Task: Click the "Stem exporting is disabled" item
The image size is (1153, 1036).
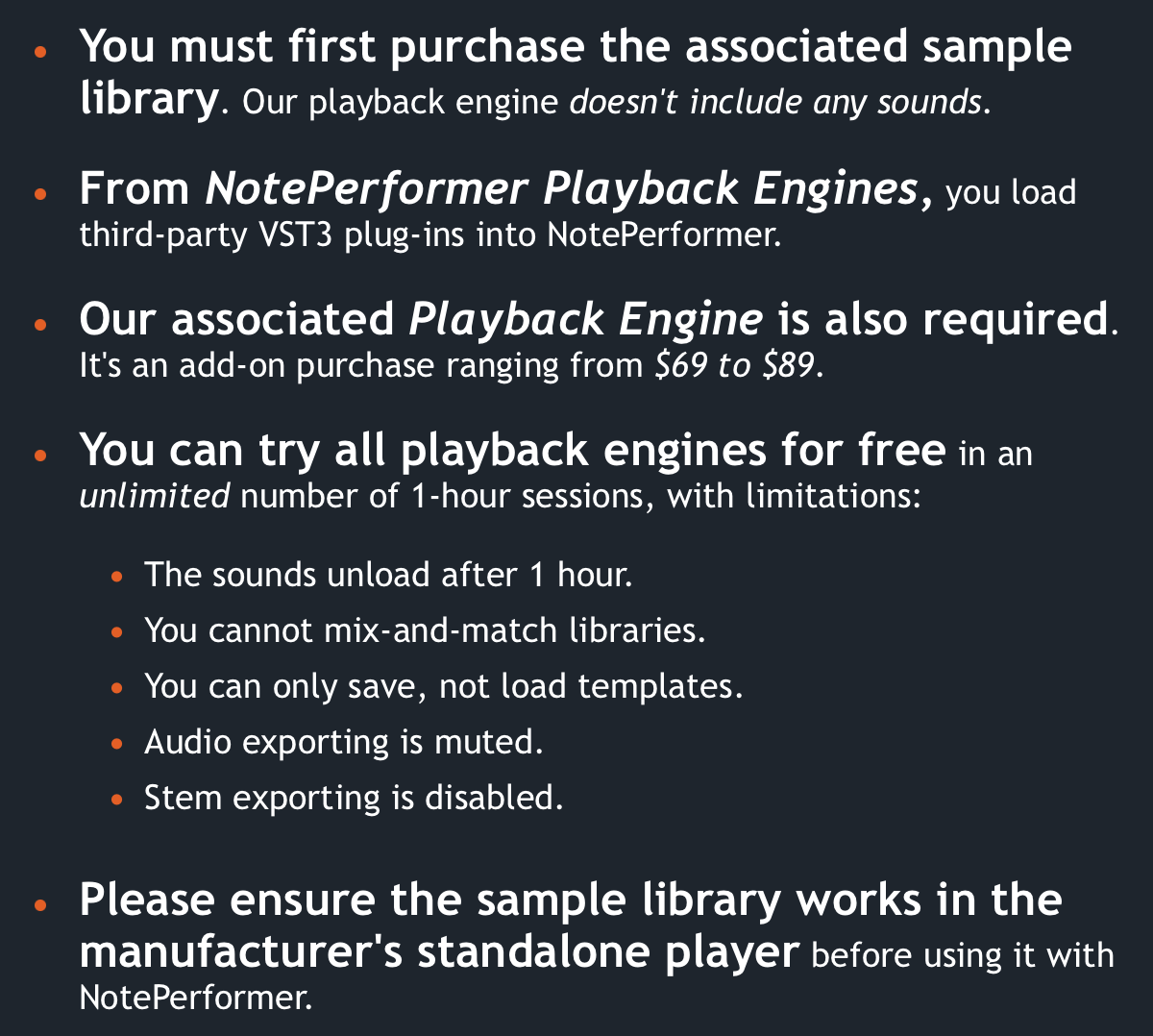Action: pos(353,798)
